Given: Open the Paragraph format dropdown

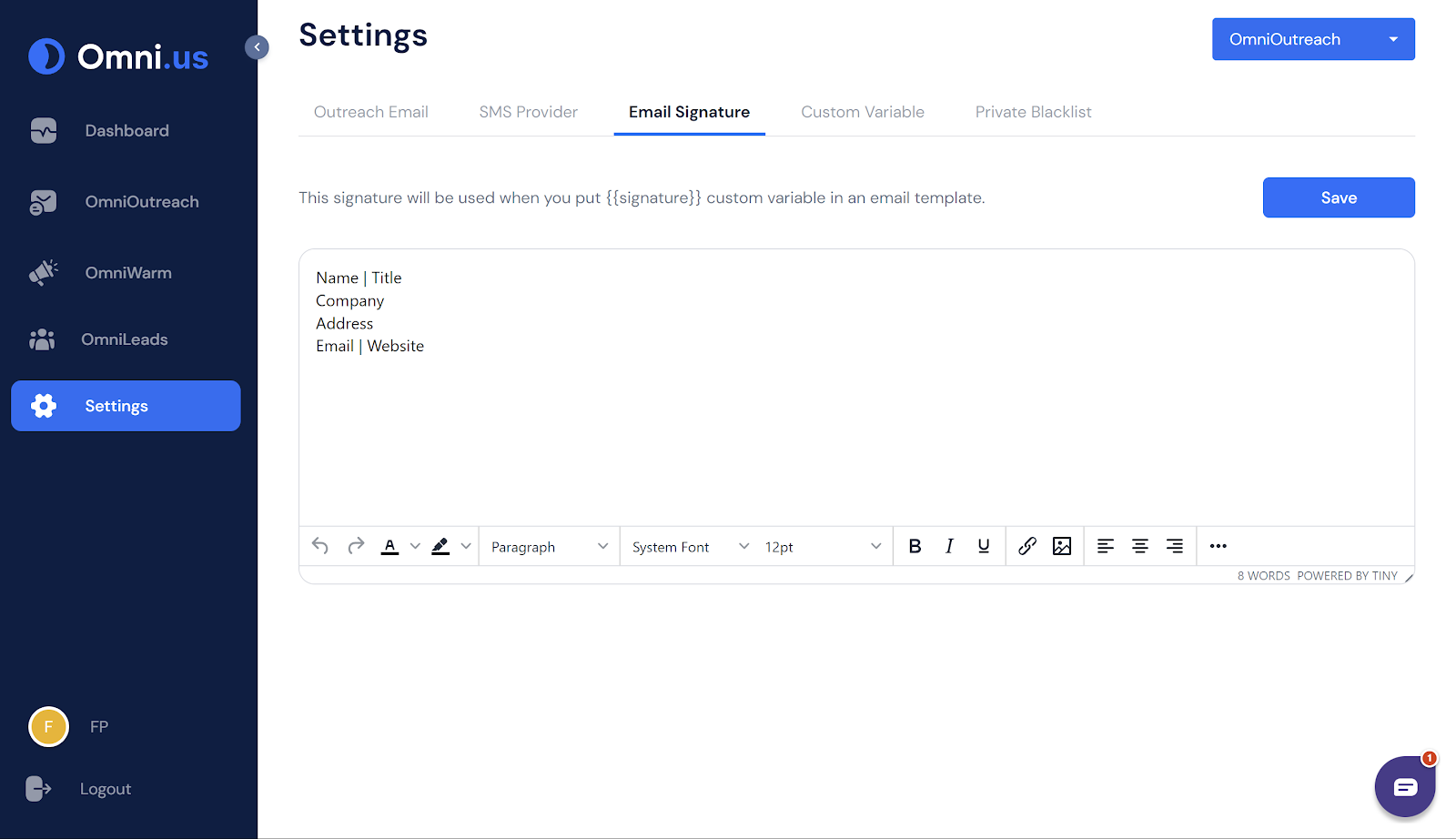Looking at the screenshot, I should tap(550, 547).
